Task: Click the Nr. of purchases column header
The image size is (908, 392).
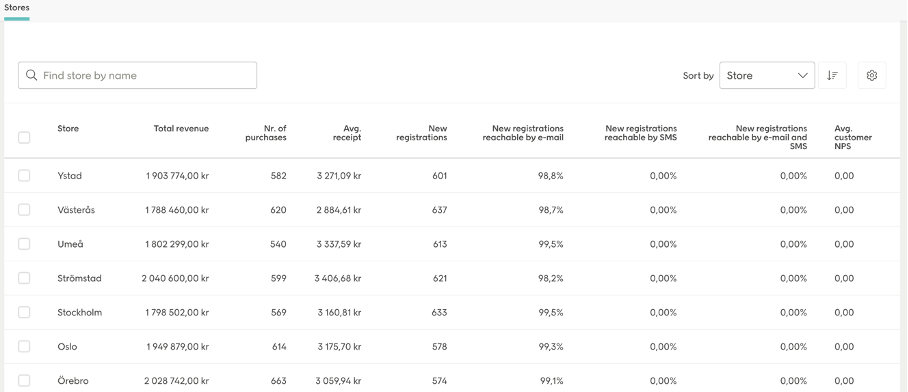Action: [x=266, y=133]
